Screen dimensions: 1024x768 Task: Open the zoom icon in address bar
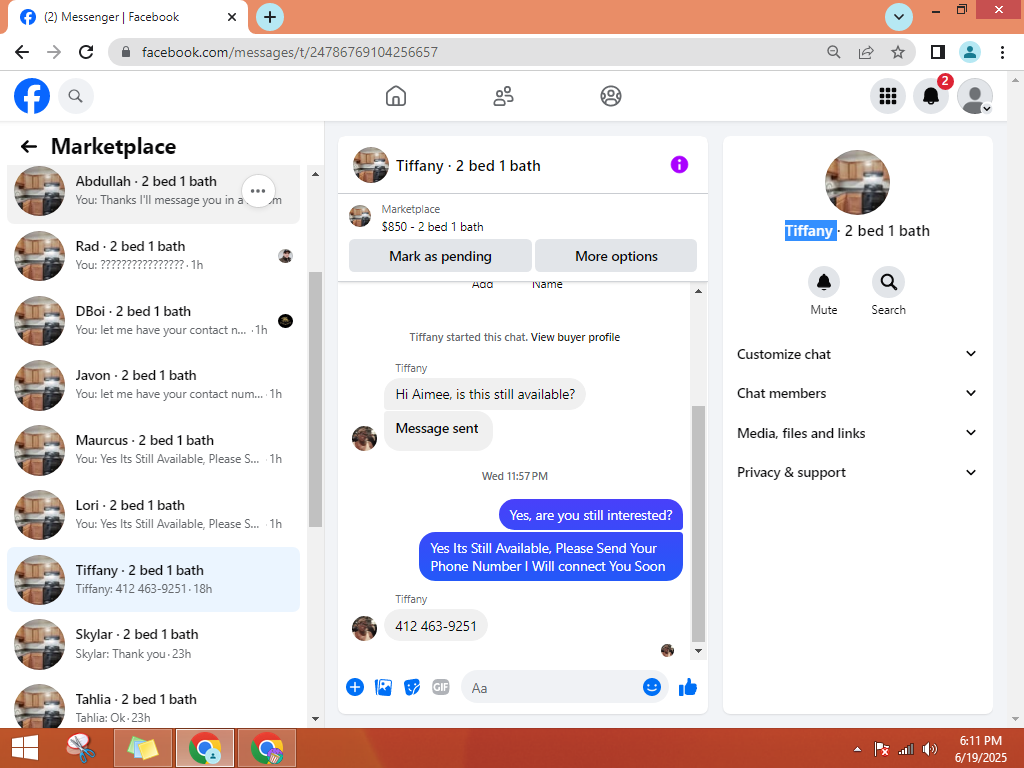point(833,52)
